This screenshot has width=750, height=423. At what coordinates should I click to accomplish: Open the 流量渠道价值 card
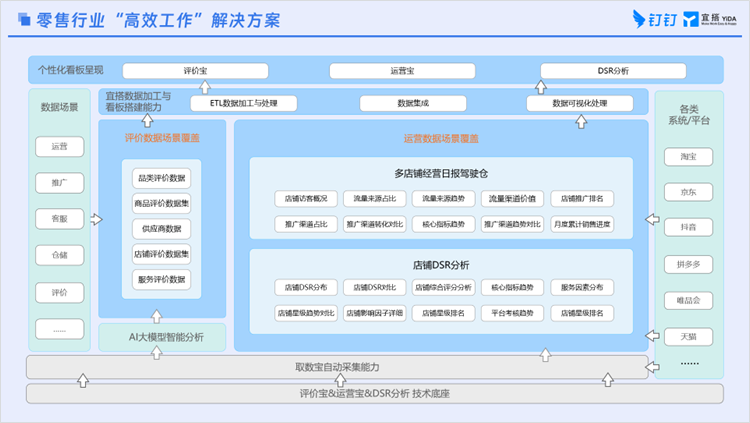click(x=512, y=199)
